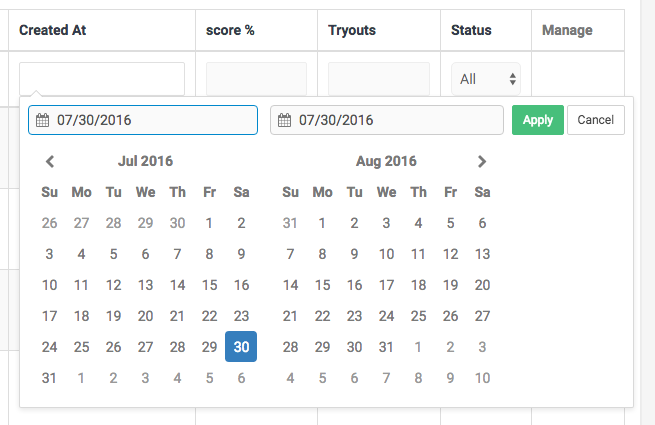Pick August 9 in Aug 2016

[354, 254]
